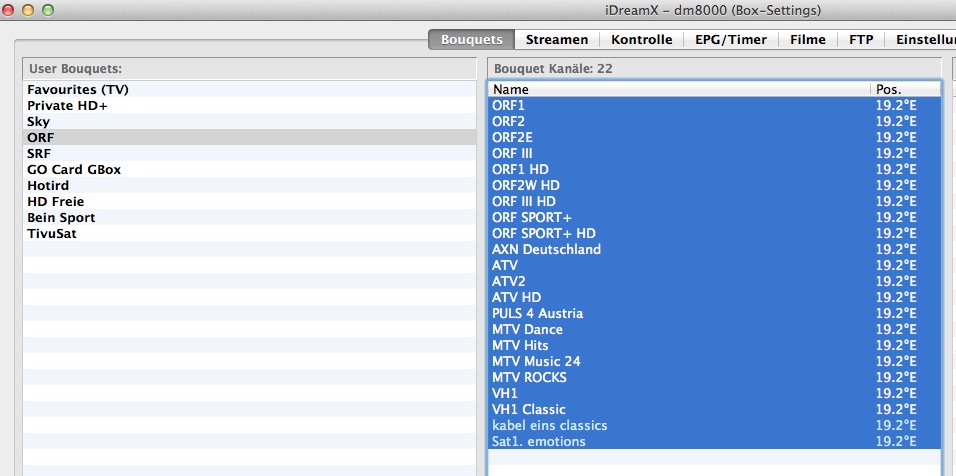Open the FTP tab
956x476 pixels.
click(861, 40)
